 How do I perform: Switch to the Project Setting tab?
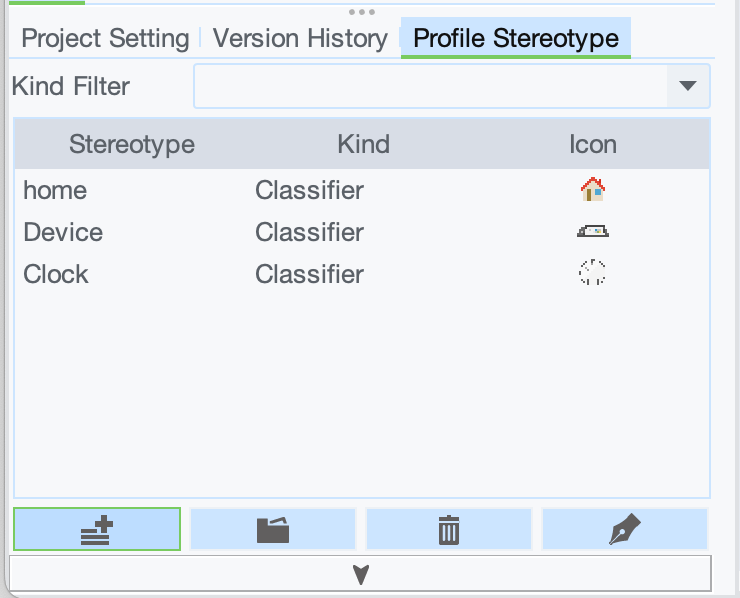click(x=105, y=39)
